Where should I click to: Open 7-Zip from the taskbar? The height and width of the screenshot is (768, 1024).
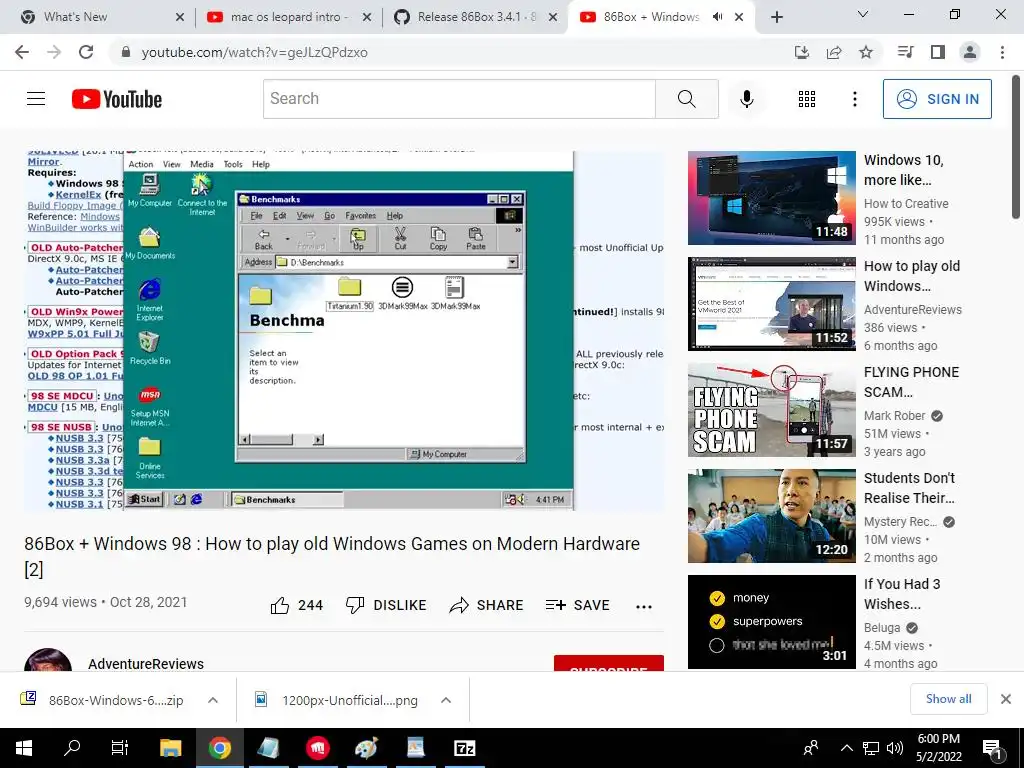[x=464, y=748]
